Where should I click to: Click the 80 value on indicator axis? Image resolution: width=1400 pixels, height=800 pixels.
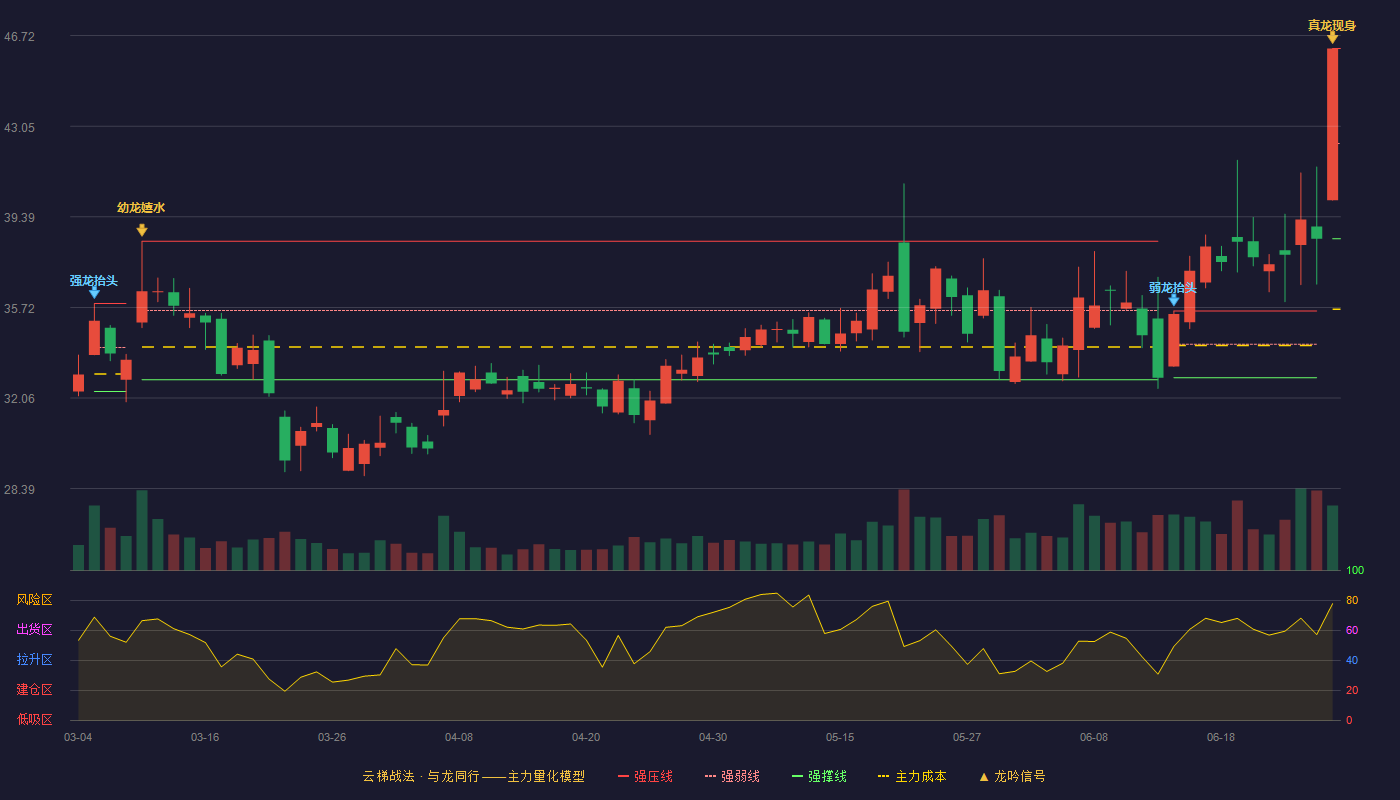pos(1352,601)
